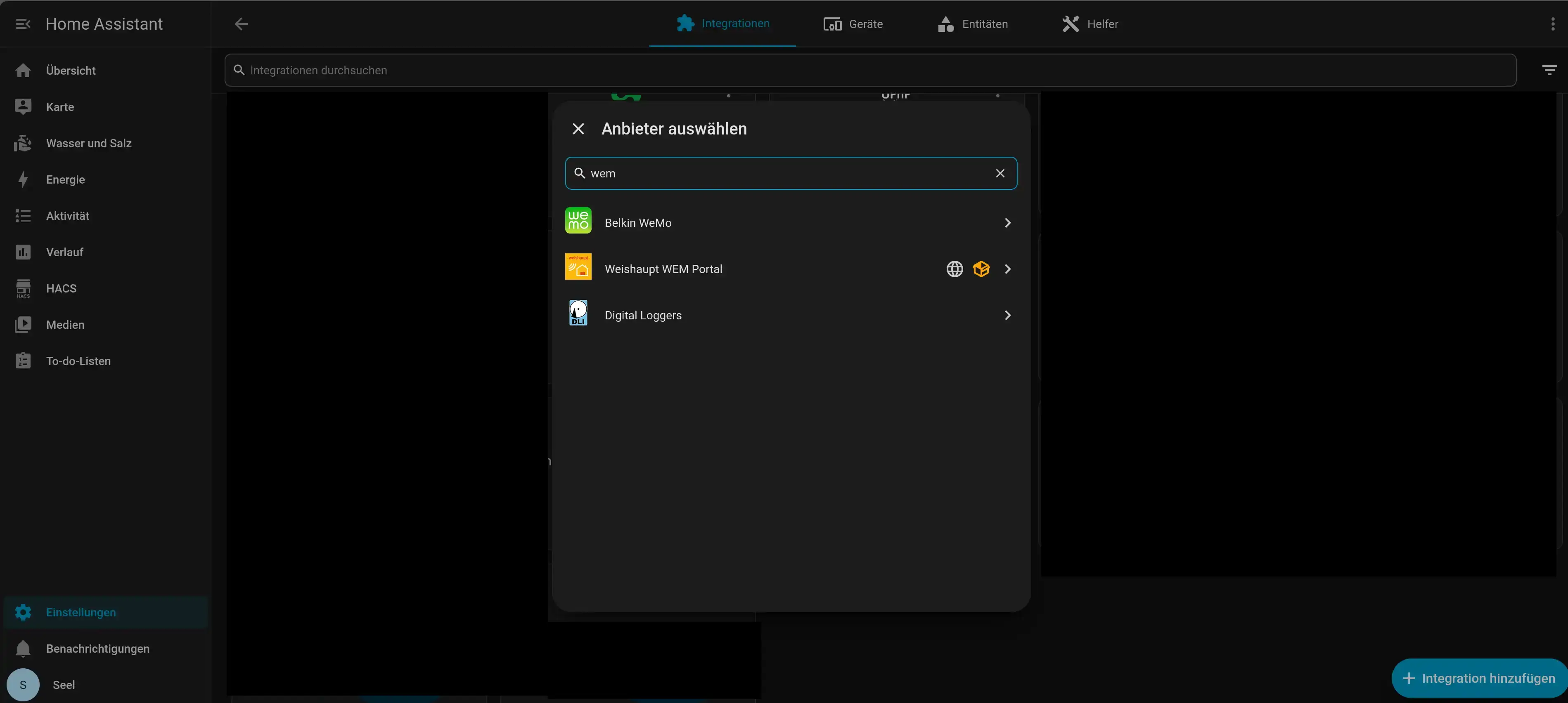The height and width of the screenshot is (703, 1568).
Task: Switch to the Integrationen tab
Action: [722, 24]
